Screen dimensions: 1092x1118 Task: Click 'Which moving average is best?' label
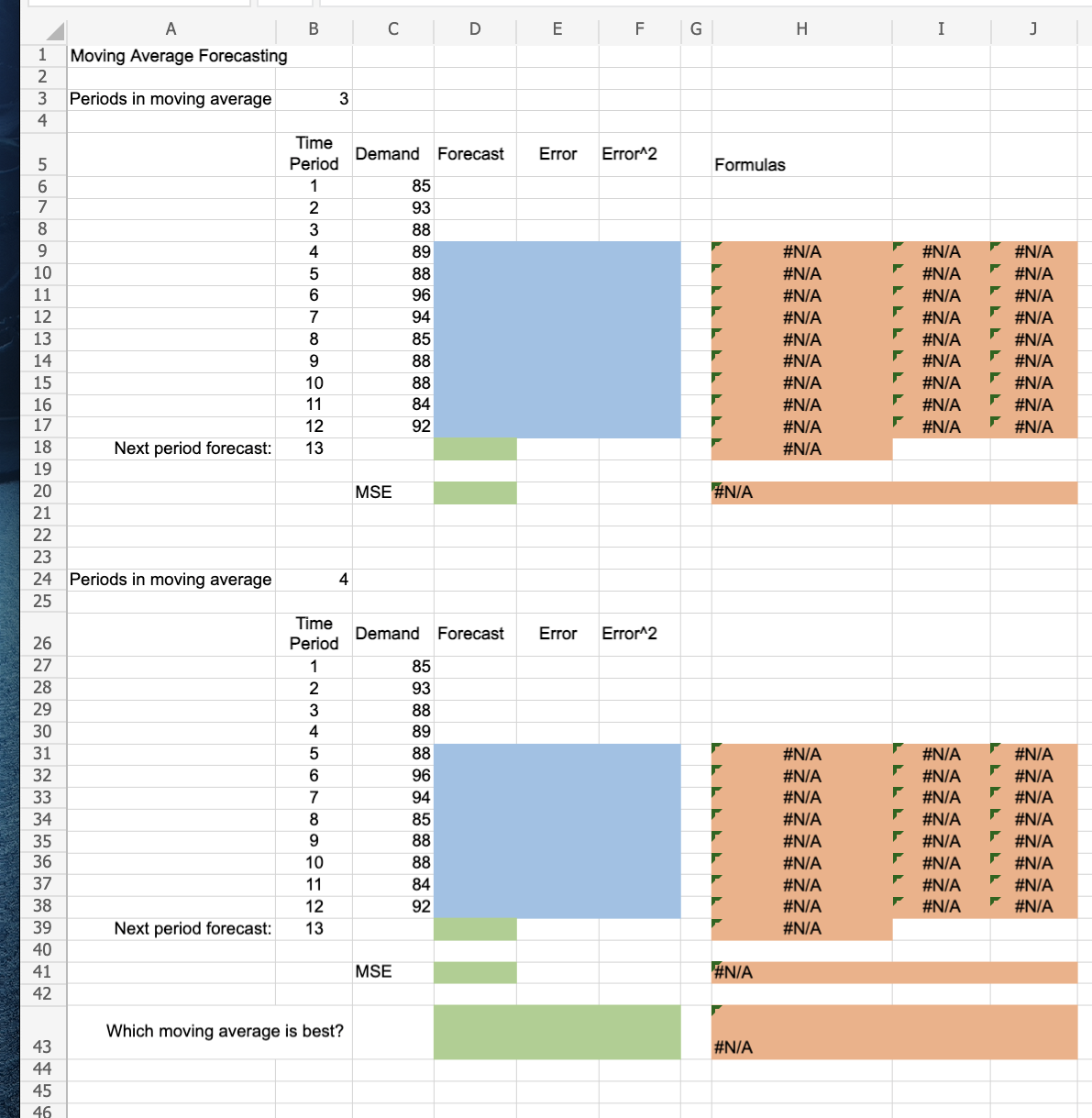[x=225, y=1032]
